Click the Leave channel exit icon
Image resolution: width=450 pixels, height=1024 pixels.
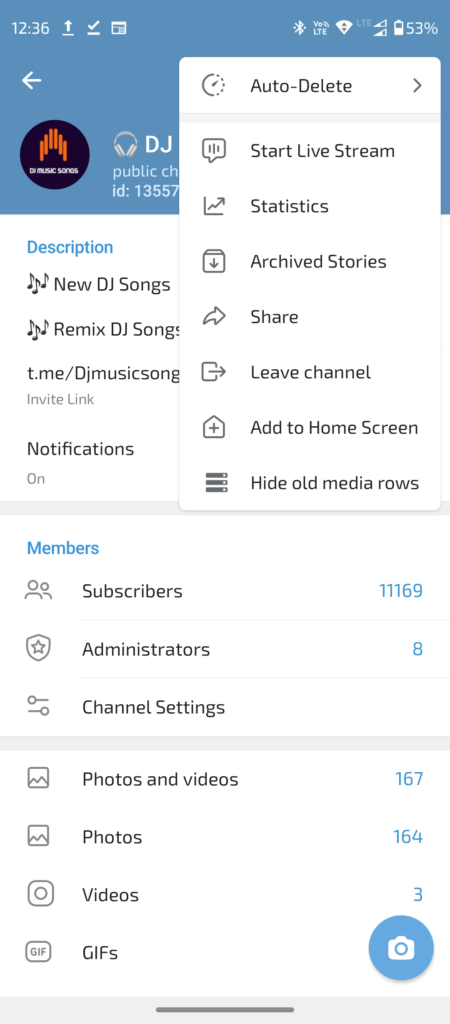(214, 372)
